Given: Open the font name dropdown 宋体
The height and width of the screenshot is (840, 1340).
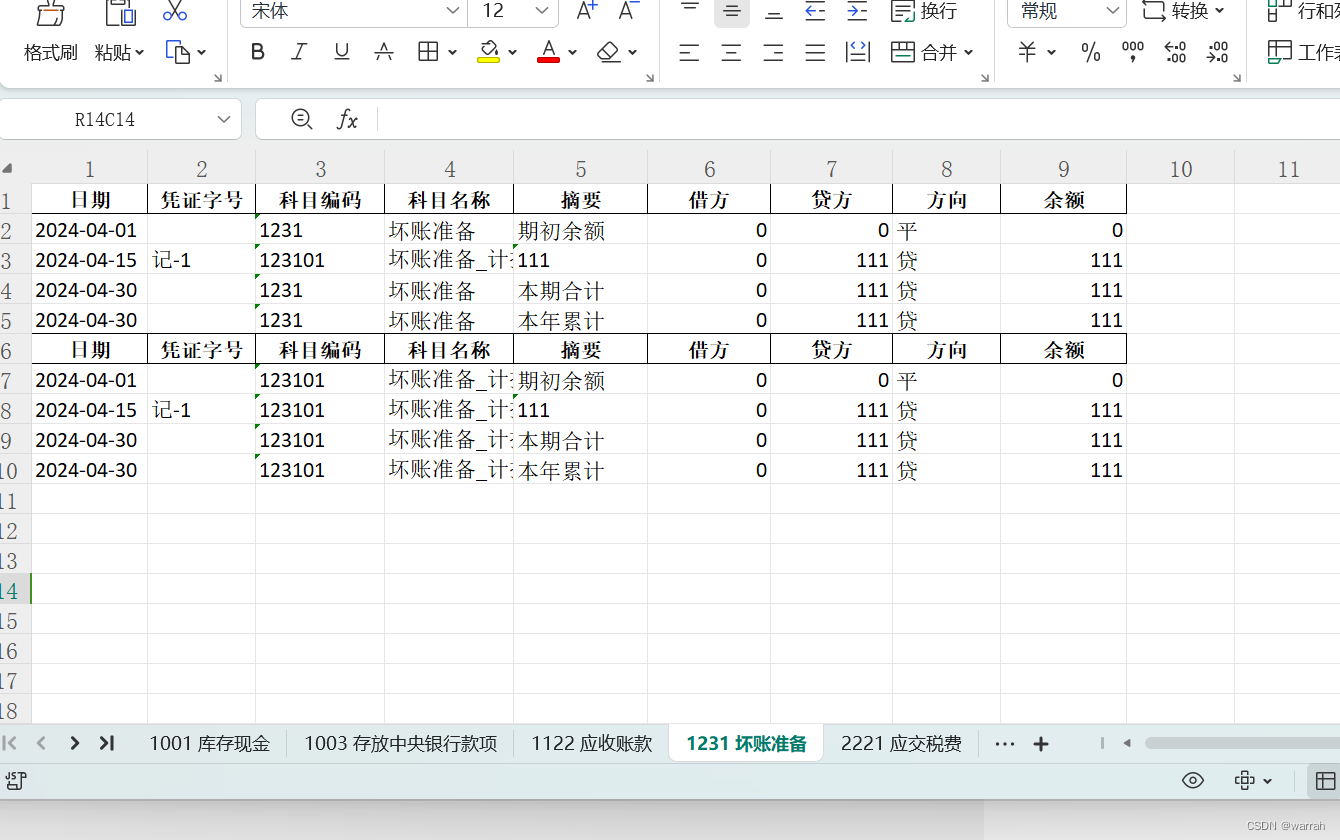Looking at the screenshot, I should coord(453,11).
